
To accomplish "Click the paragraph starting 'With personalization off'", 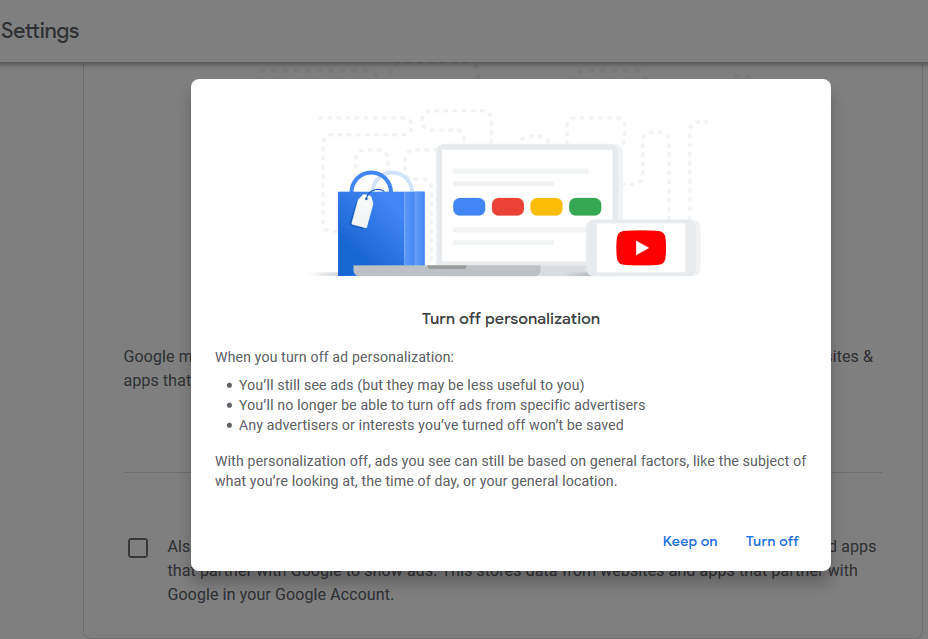I will pos(510,471).
